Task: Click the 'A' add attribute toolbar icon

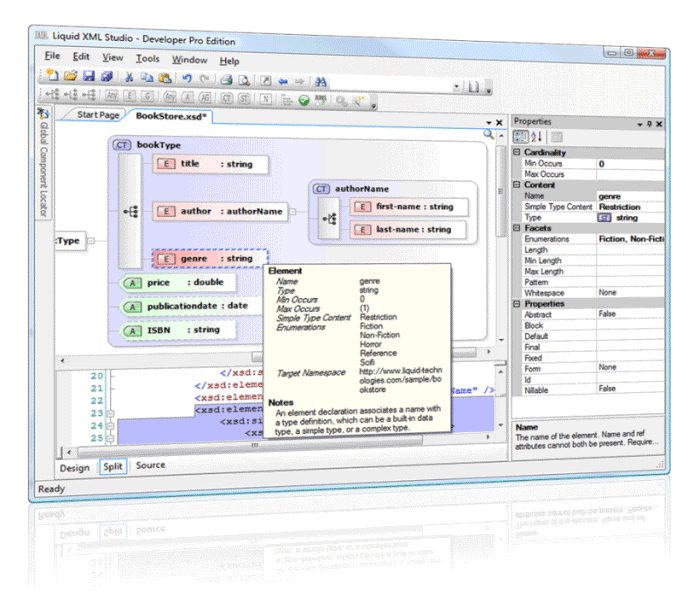Action: tap(187, 97)
